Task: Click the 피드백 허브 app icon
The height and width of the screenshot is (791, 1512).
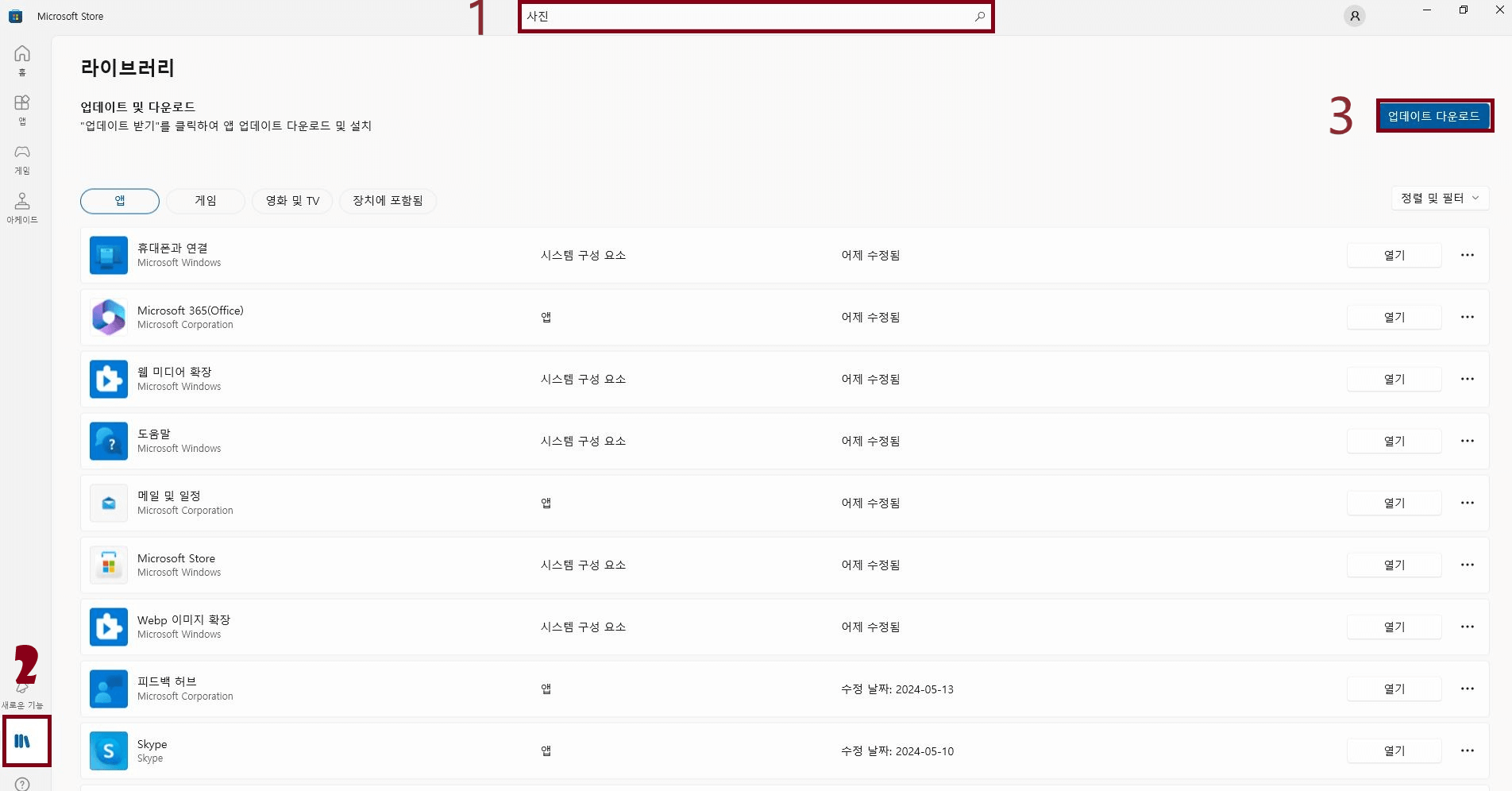Action: 109,689
